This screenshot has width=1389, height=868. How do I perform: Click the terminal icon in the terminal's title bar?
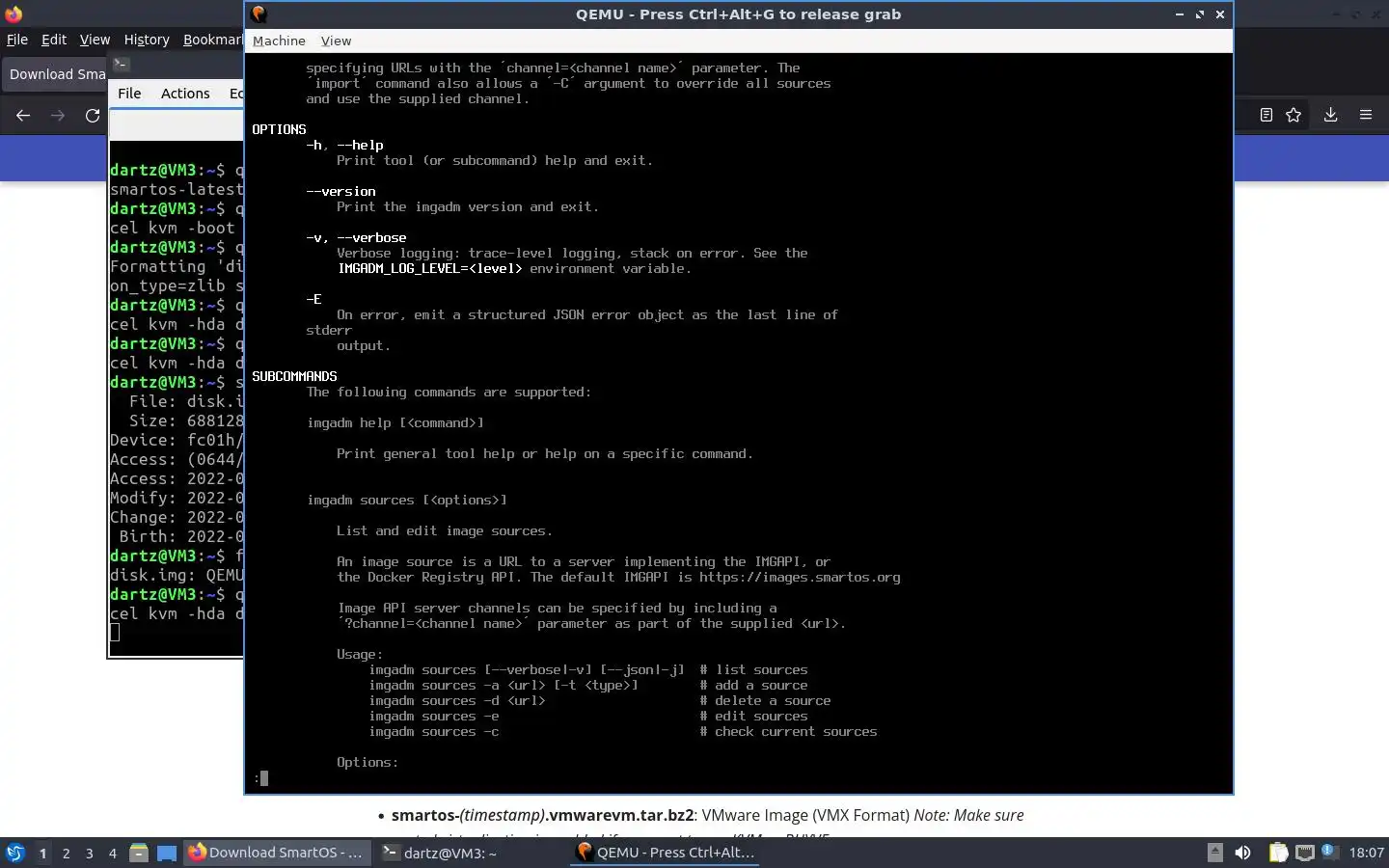tap(121, 64)
